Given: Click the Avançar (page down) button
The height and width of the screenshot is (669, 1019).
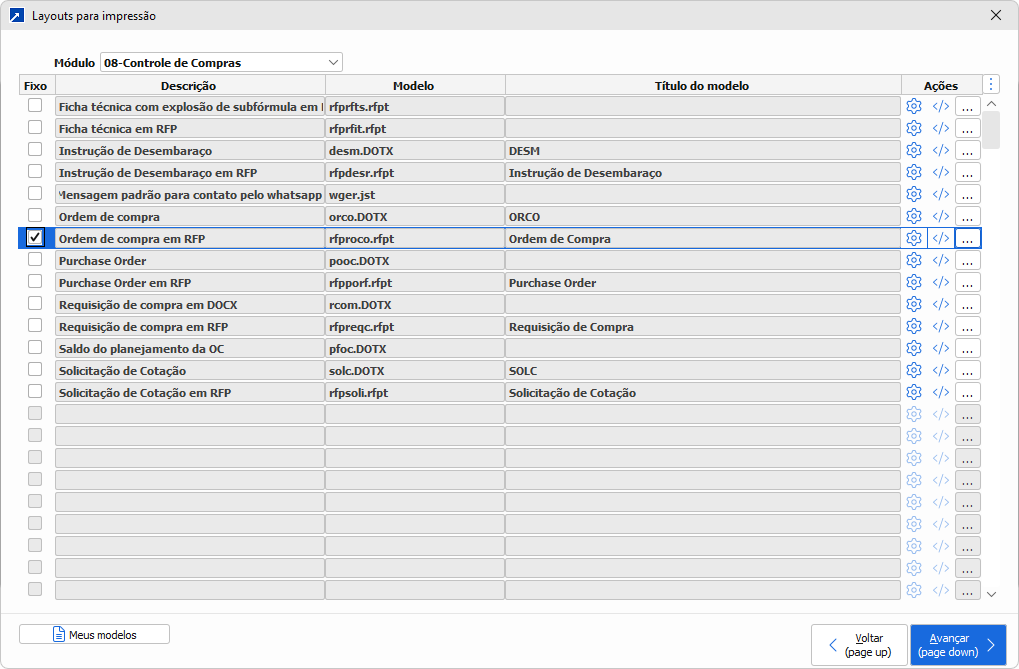Looking at the screenshot, I should [957, 645].
